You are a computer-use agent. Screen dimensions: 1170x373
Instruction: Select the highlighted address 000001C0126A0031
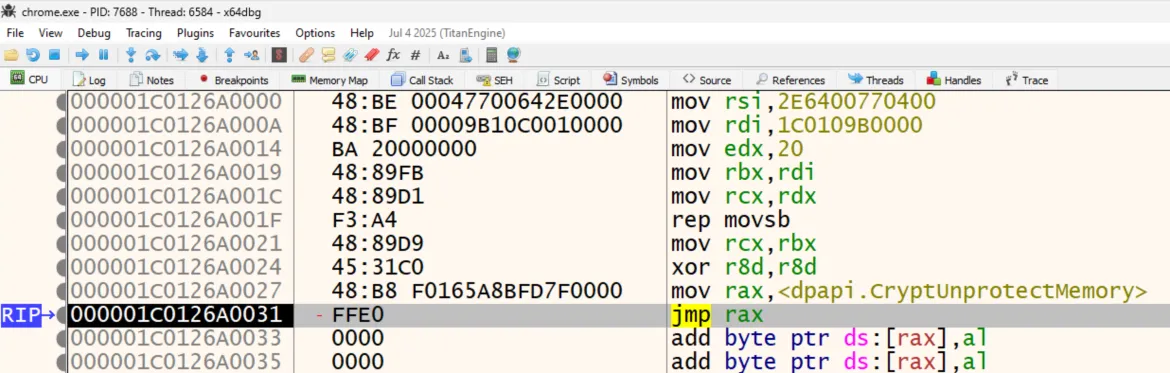click(177, 316)
